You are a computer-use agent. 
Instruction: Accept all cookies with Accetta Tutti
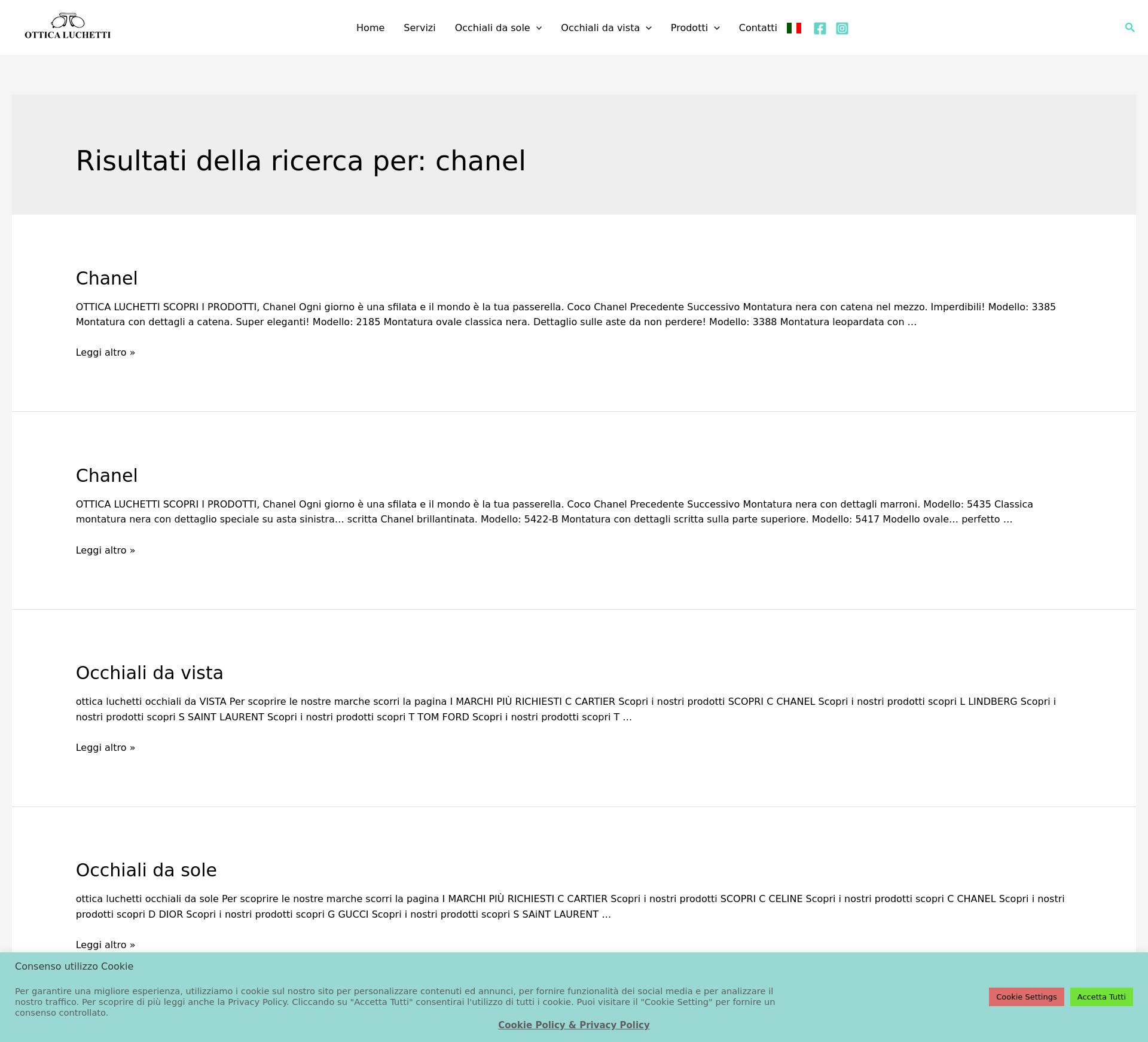pyautogui.click(x=1101, y=997)
